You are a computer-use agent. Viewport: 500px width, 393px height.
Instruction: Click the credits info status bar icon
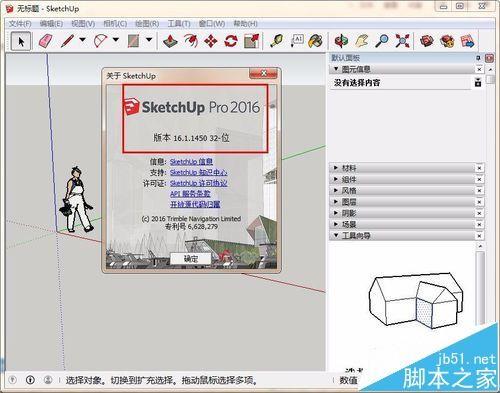click(30, 380)
